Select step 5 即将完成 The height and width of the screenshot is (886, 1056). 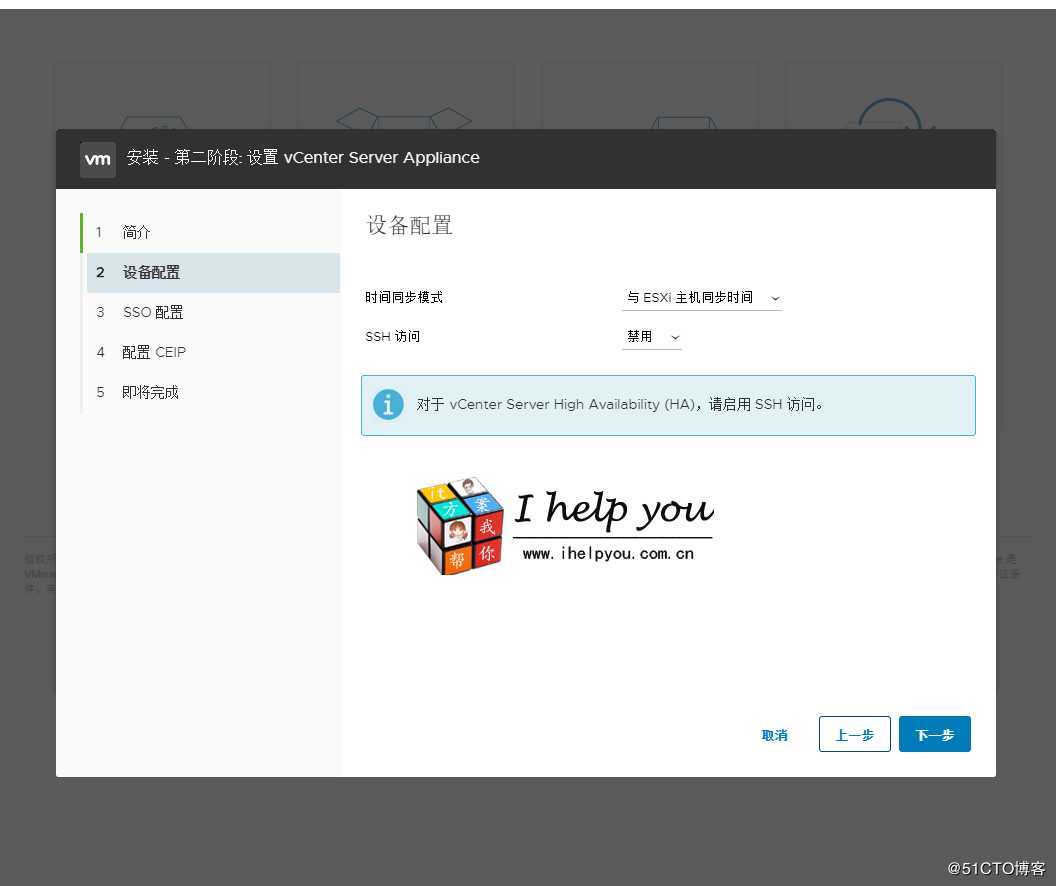pyautogui.click(x=213, y=392)
